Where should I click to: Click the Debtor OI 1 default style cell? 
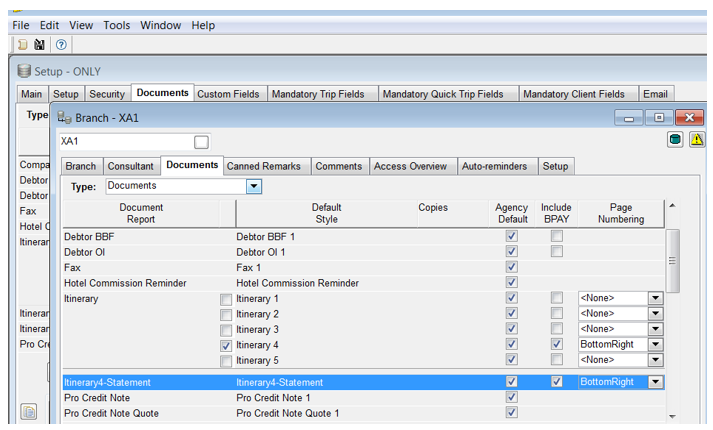(261, 252)
